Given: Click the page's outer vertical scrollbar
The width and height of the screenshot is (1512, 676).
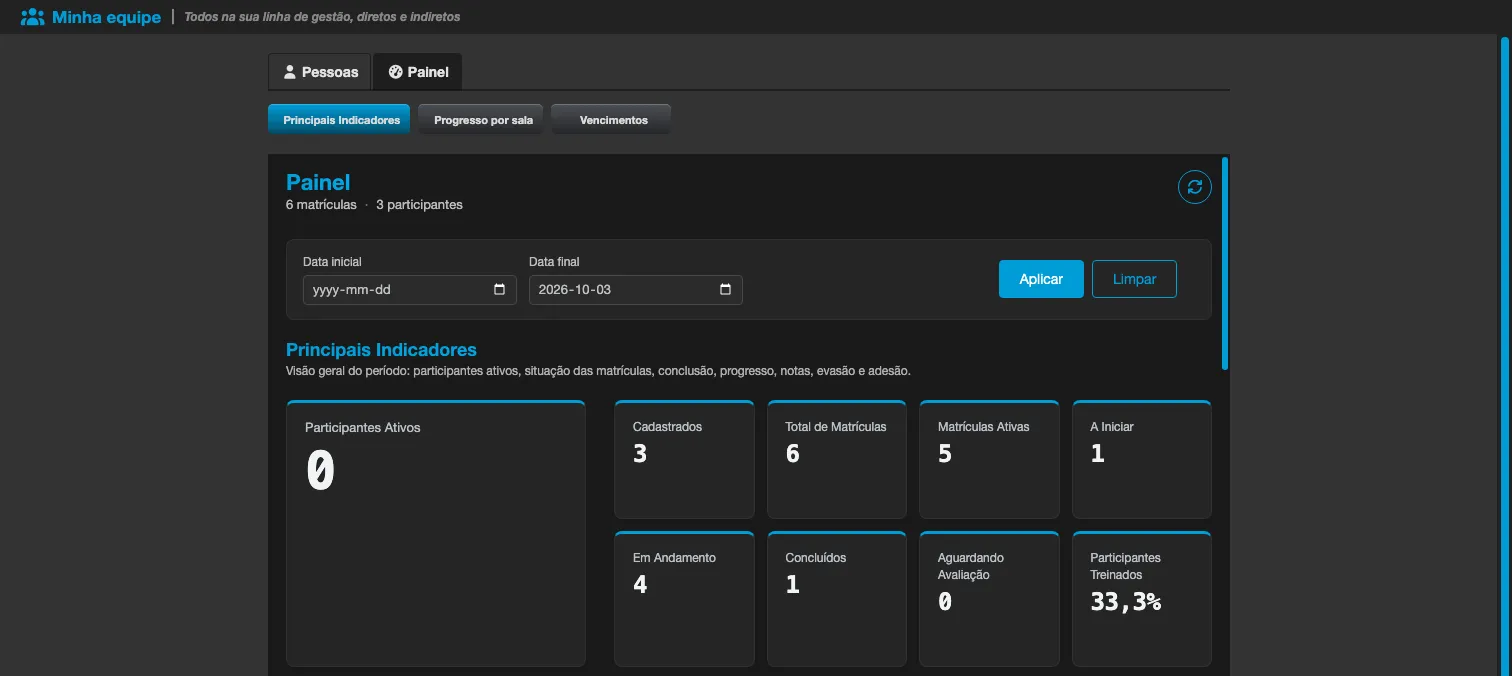Looking at the screenshot, I should 1504,355.
